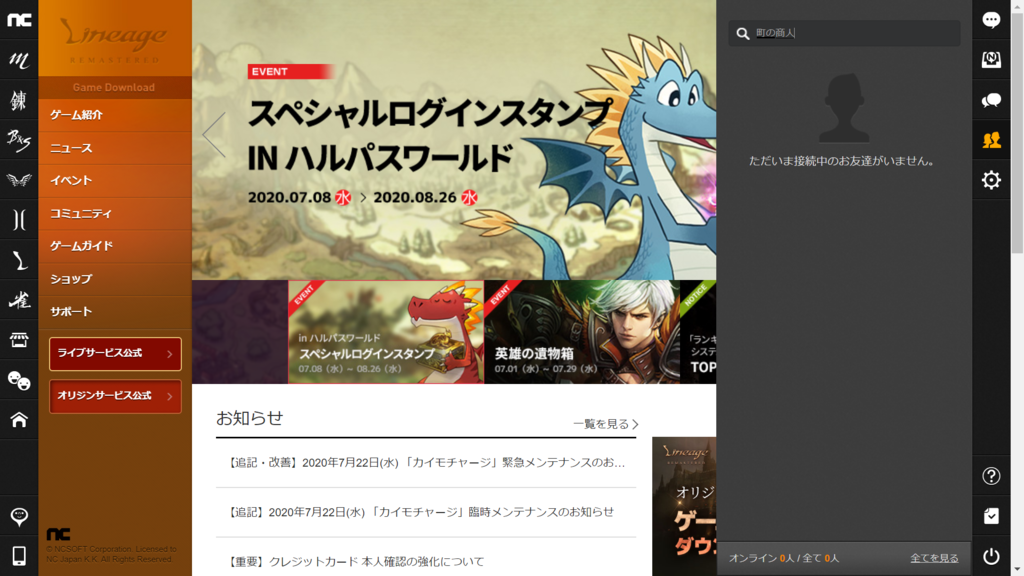Click 全てを見る link in friends panel
The width and height of the screenshot is (1024, 576).
tap(935, 558)
